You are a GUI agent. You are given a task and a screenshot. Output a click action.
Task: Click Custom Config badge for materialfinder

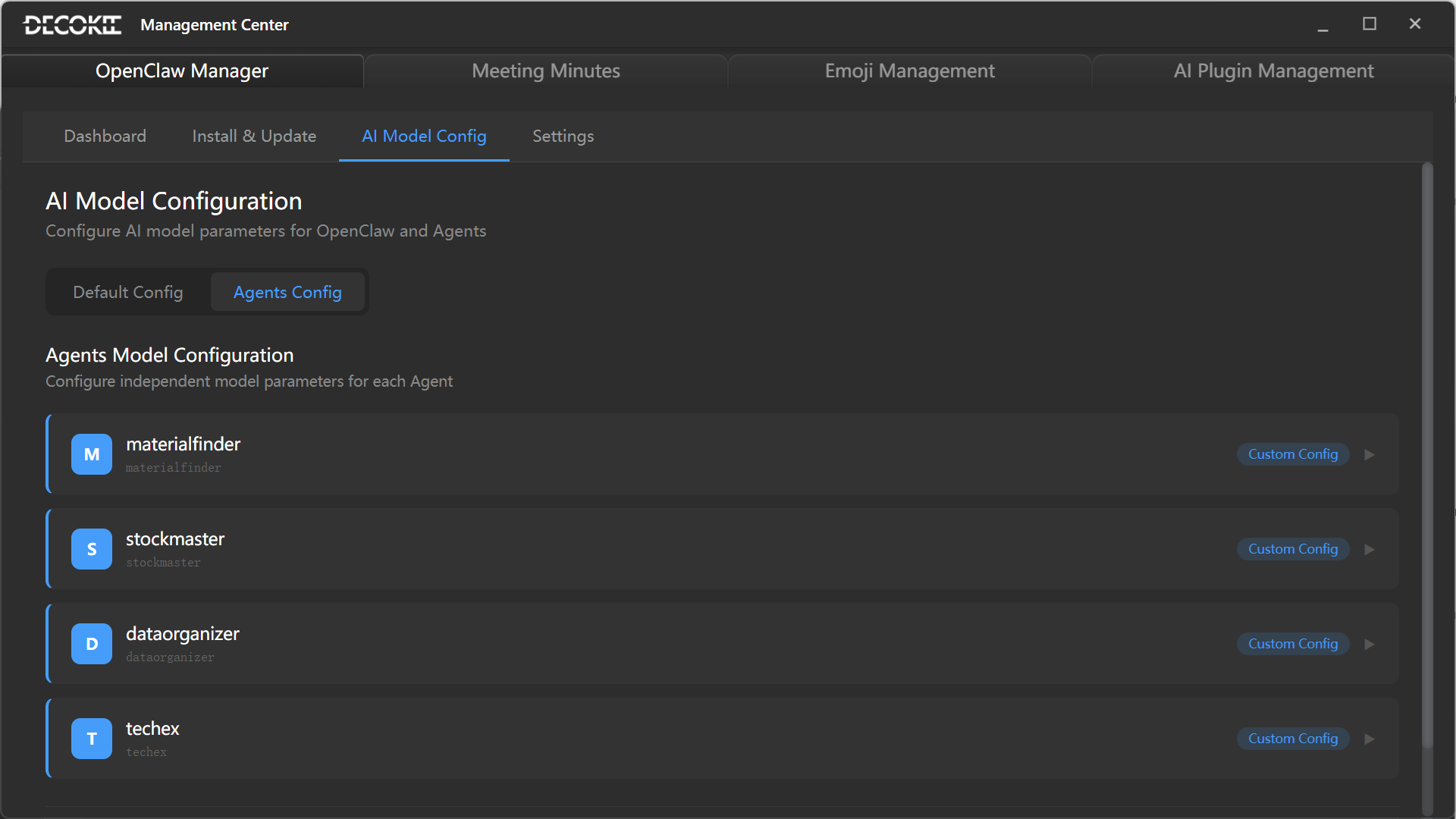coord(1293,454)
